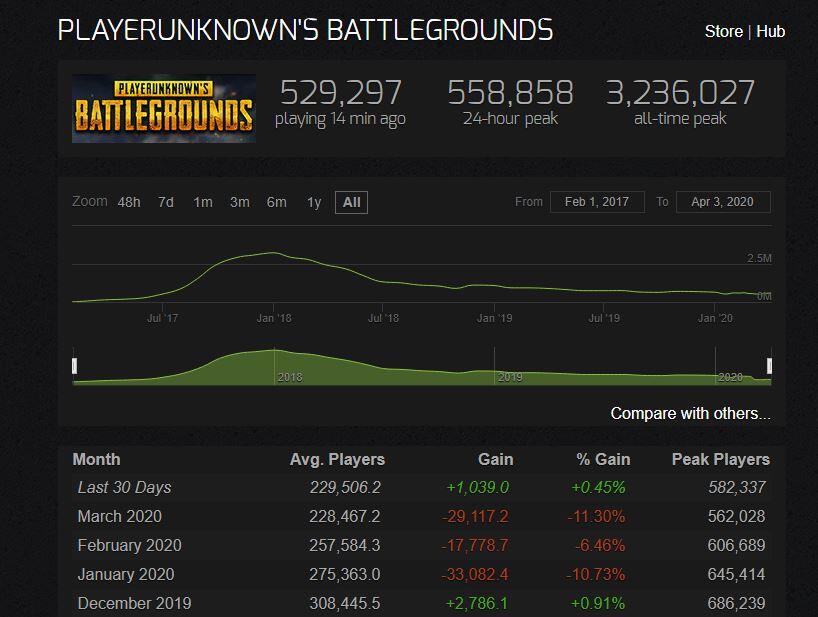Click the Avg. Players column header

tap(337, 459)
